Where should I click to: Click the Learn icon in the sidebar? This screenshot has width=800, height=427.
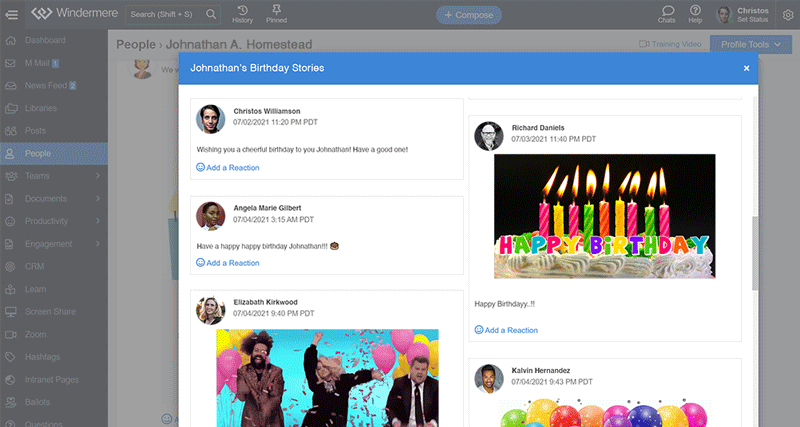(10, 289)
